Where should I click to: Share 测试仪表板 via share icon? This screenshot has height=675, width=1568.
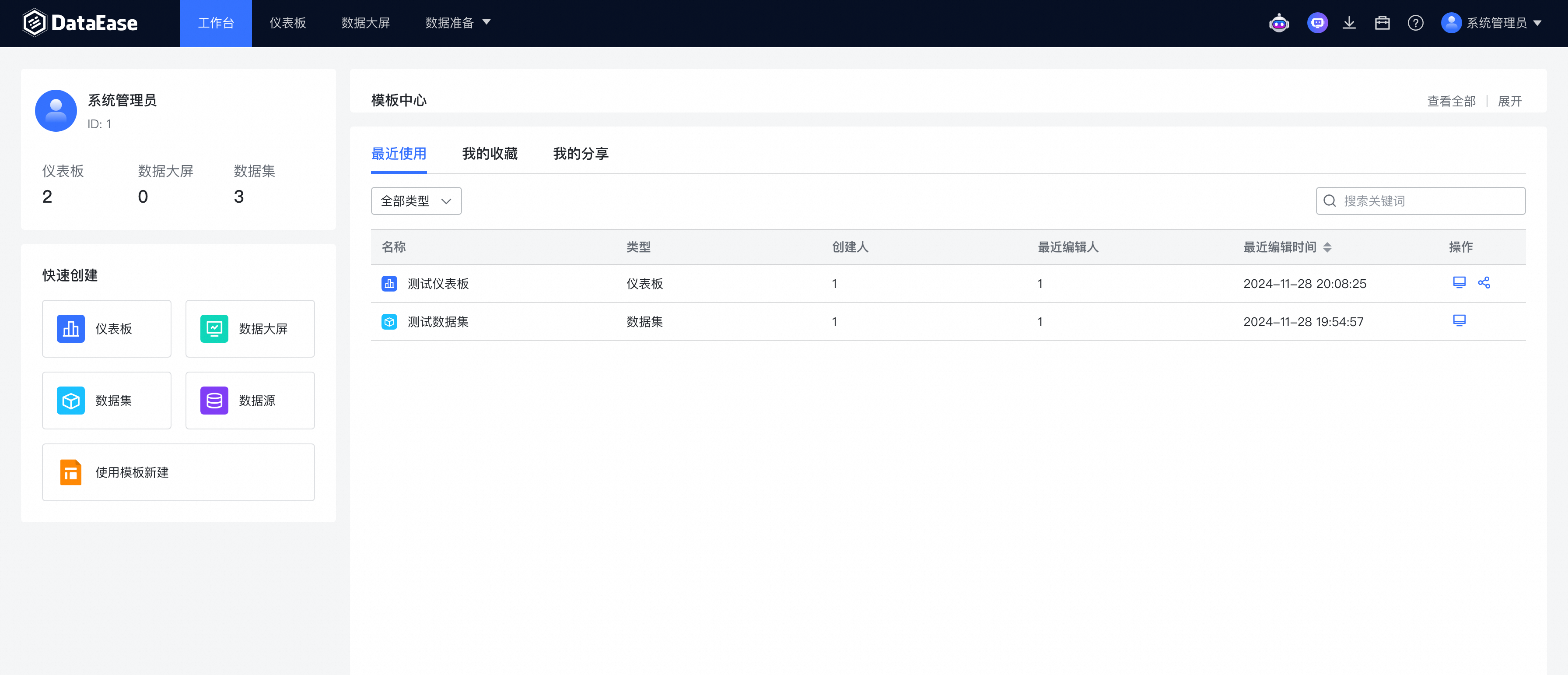[x=1484, y=283]
